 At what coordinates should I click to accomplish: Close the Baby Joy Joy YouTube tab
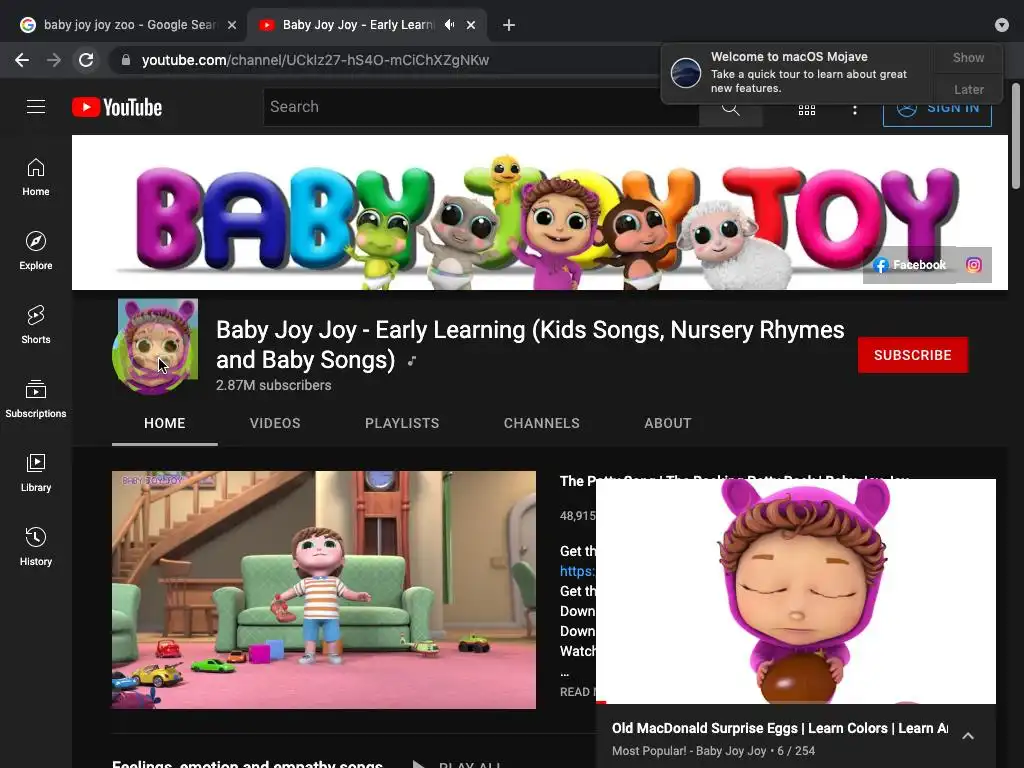pos(471,25)
